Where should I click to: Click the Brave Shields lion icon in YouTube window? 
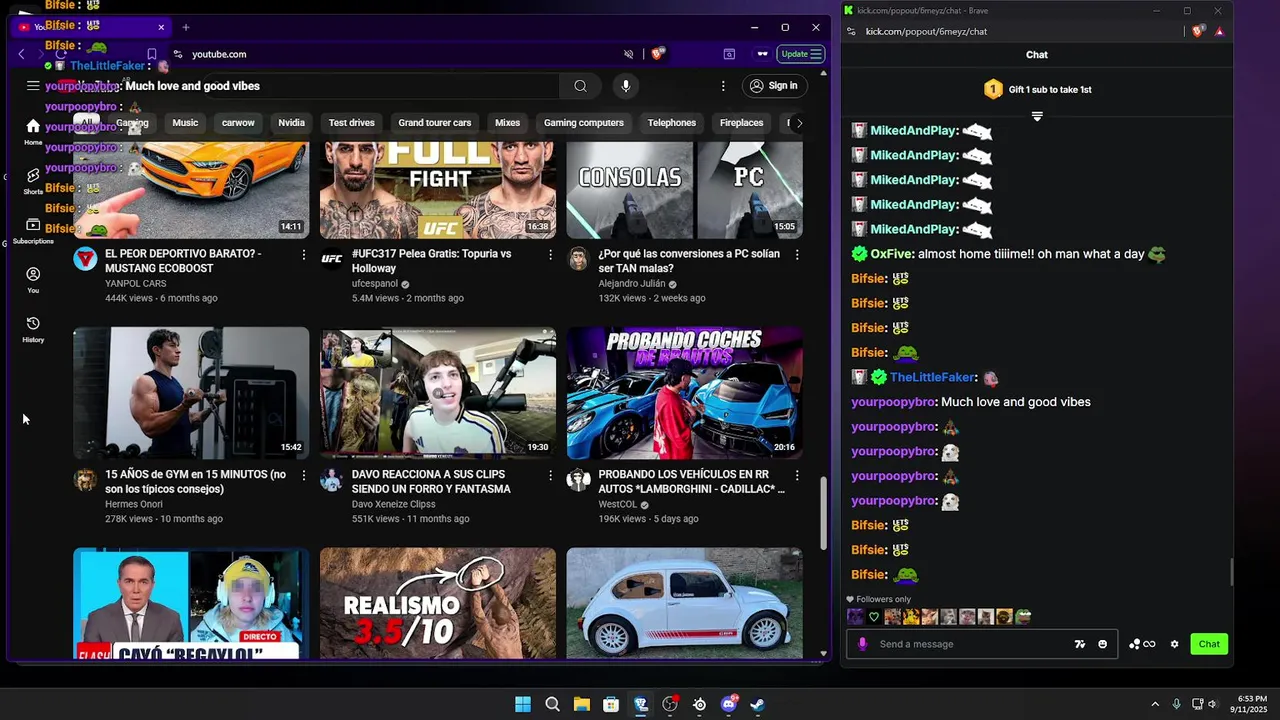pos(657,54)
